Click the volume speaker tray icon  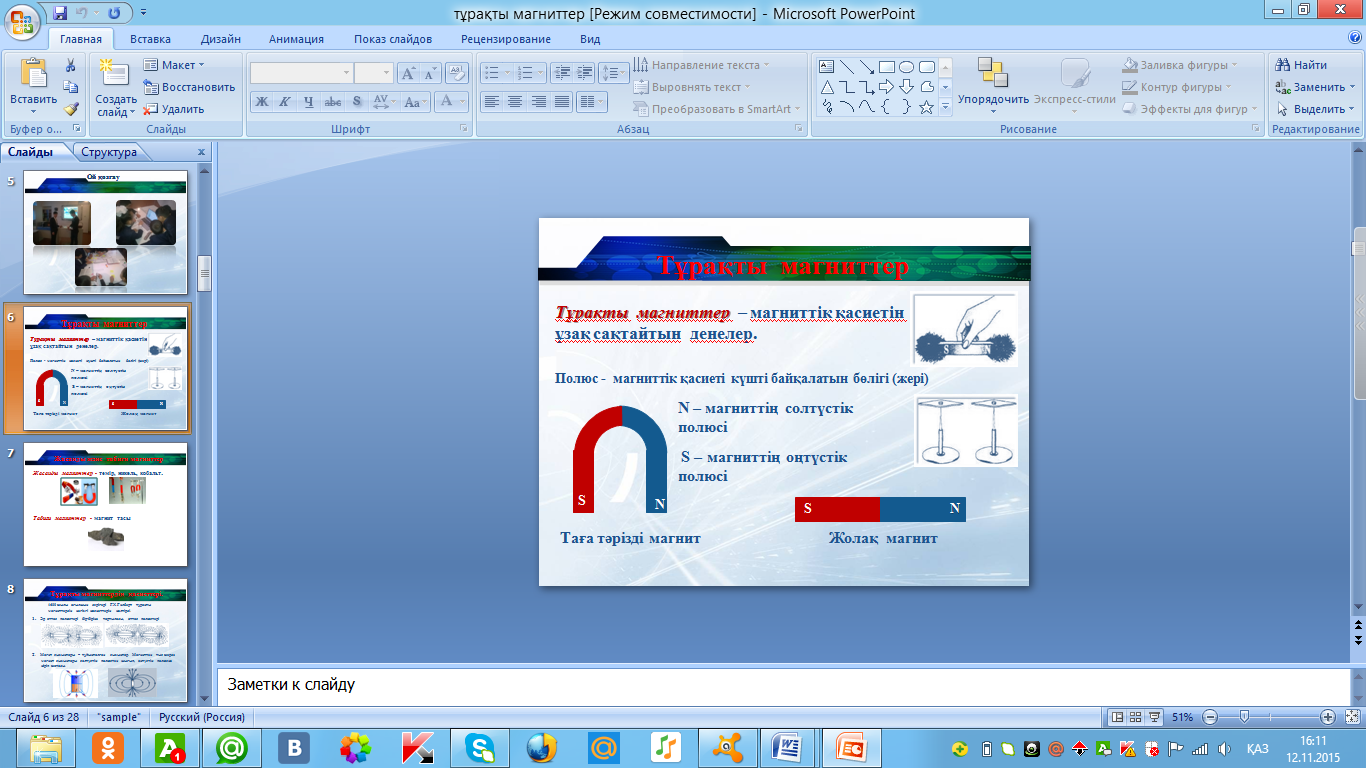tap(1223, 748)
